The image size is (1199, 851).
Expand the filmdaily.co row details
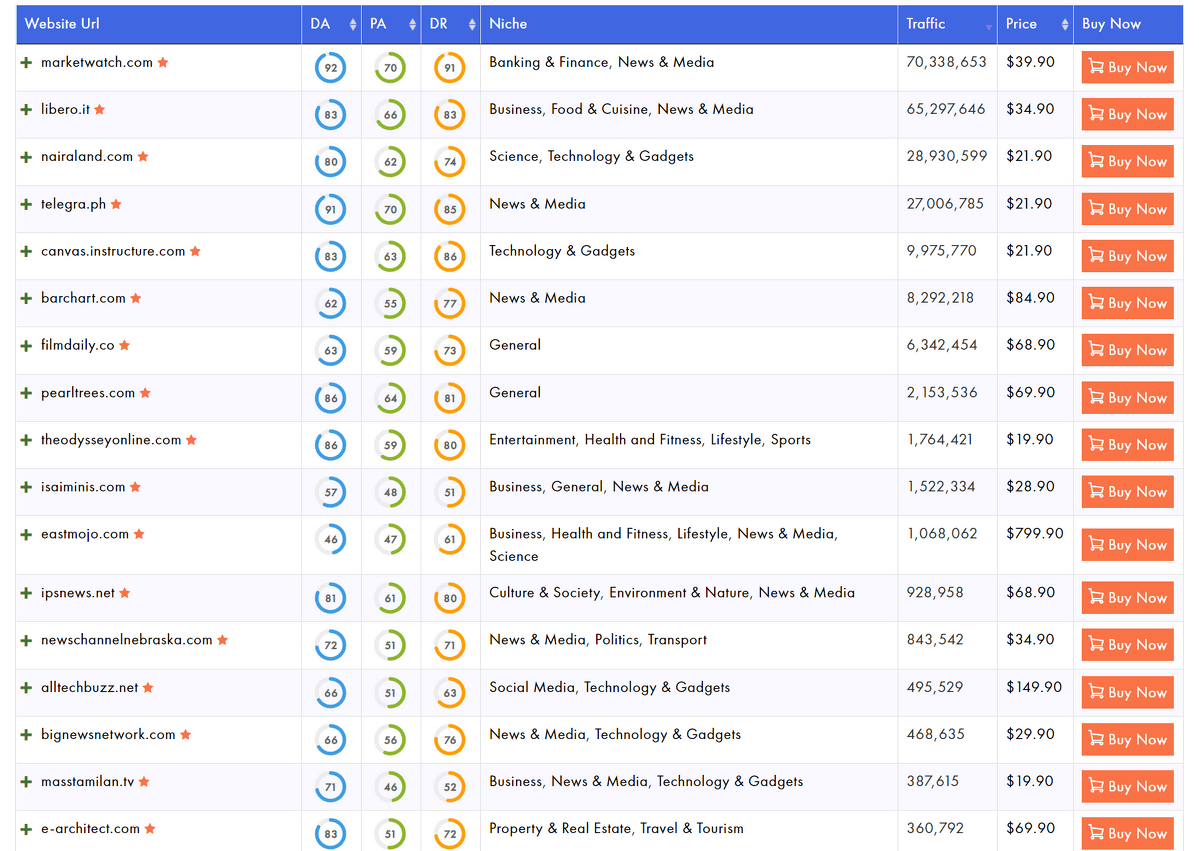26,346
